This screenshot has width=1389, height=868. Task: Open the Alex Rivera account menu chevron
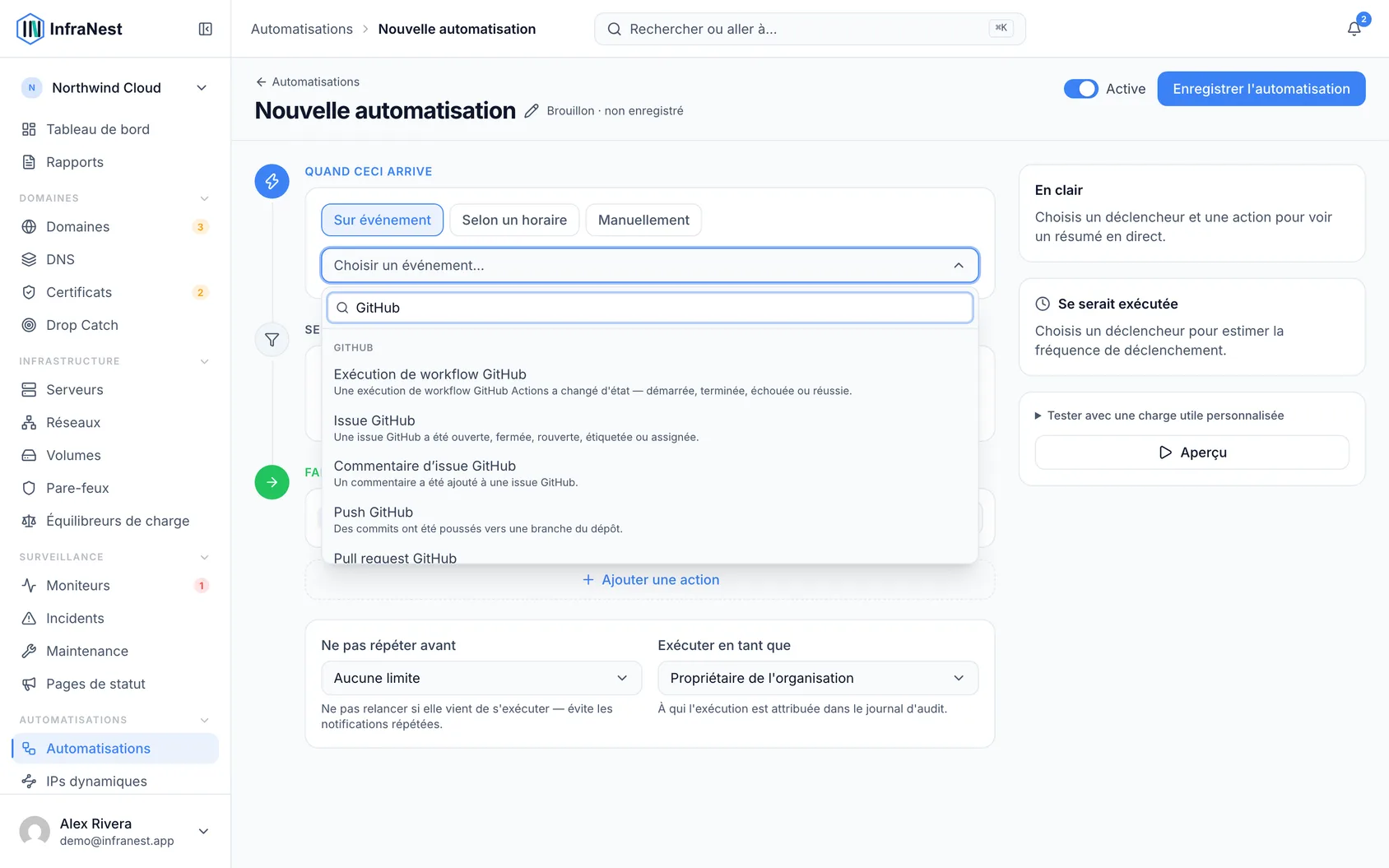(203, 831)
